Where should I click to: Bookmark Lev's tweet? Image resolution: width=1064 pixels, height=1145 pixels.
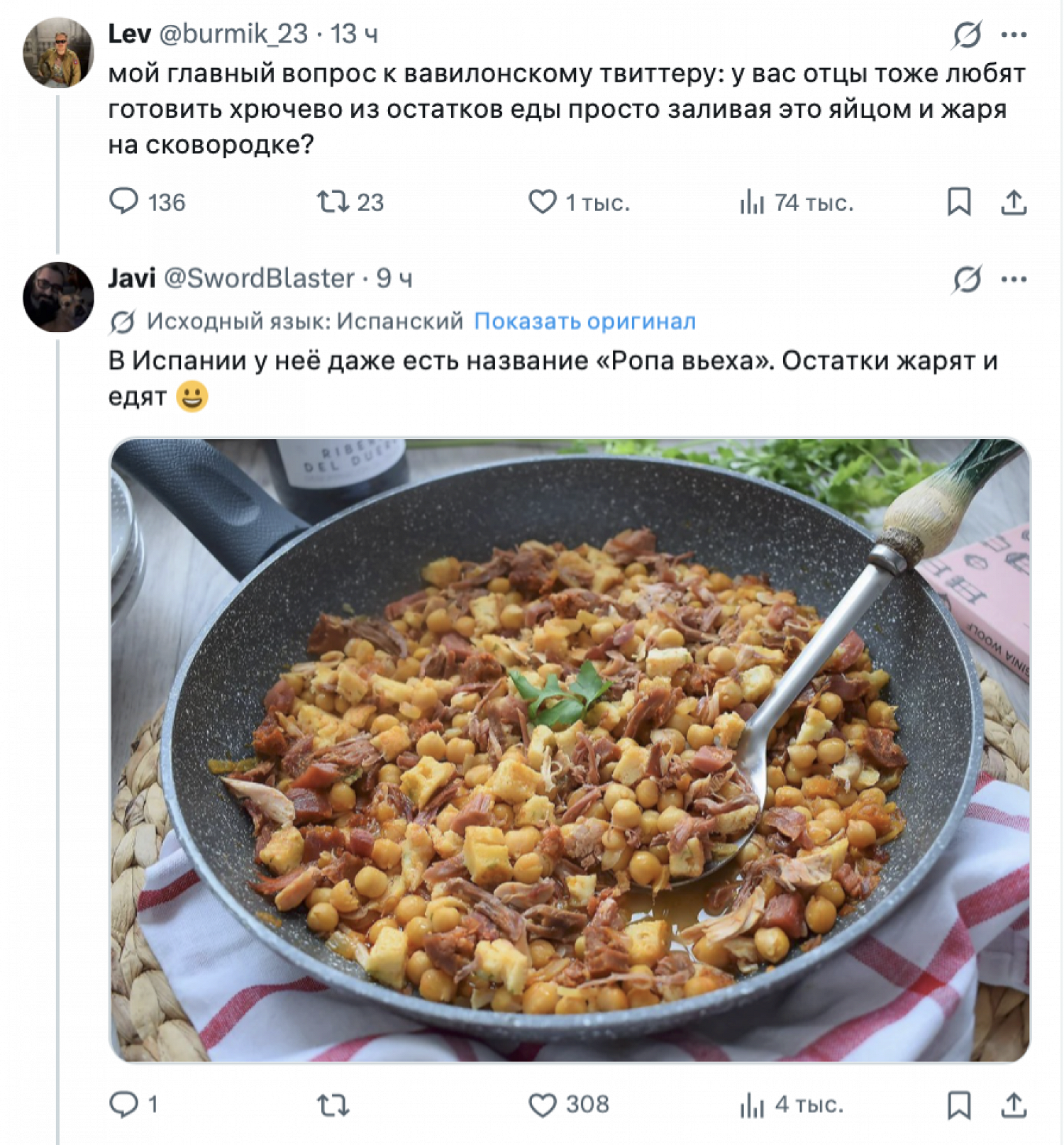coord(959,201)
